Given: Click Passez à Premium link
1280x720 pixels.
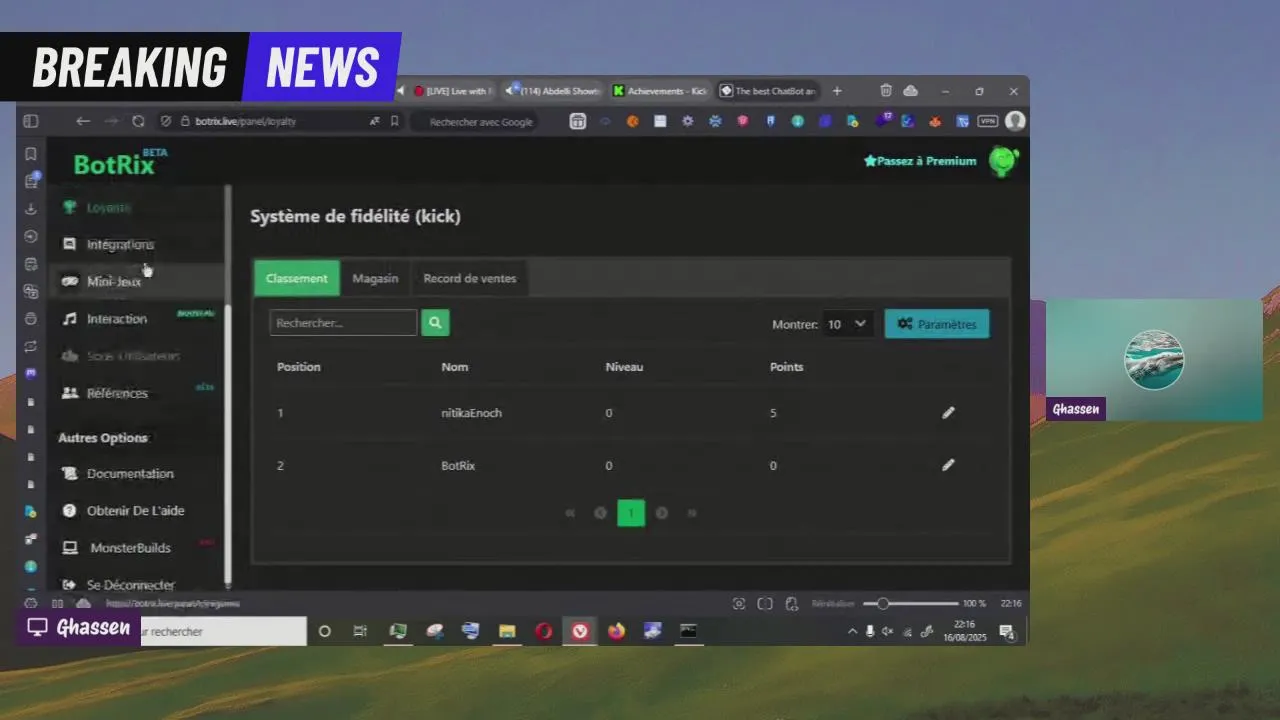Looking at the screenshot, I should pyautogui.click(x=920, y=161).
